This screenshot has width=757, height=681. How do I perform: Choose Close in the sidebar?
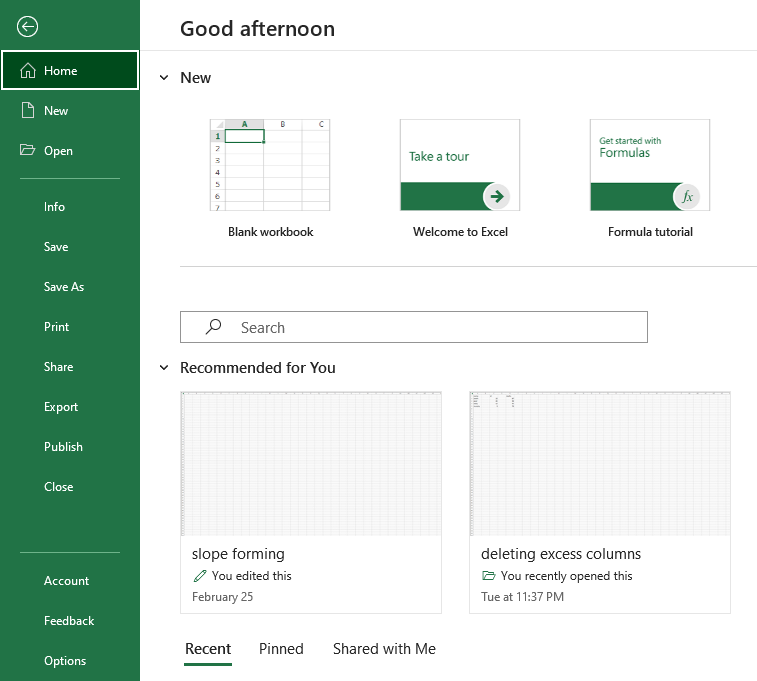58,487
